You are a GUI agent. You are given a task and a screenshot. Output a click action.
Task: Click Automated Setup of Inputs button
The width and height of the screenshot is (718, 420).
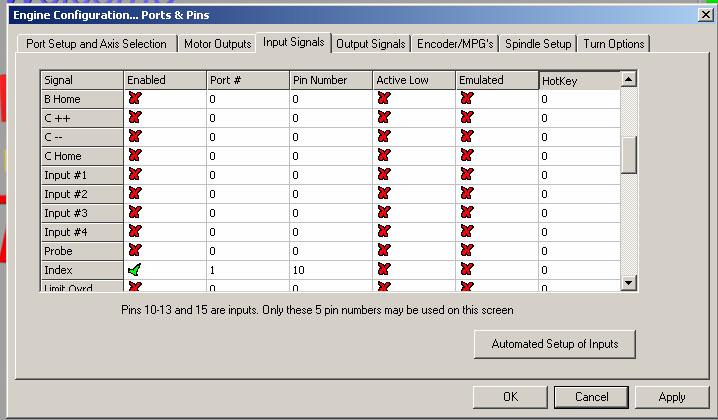pos(555,344)
